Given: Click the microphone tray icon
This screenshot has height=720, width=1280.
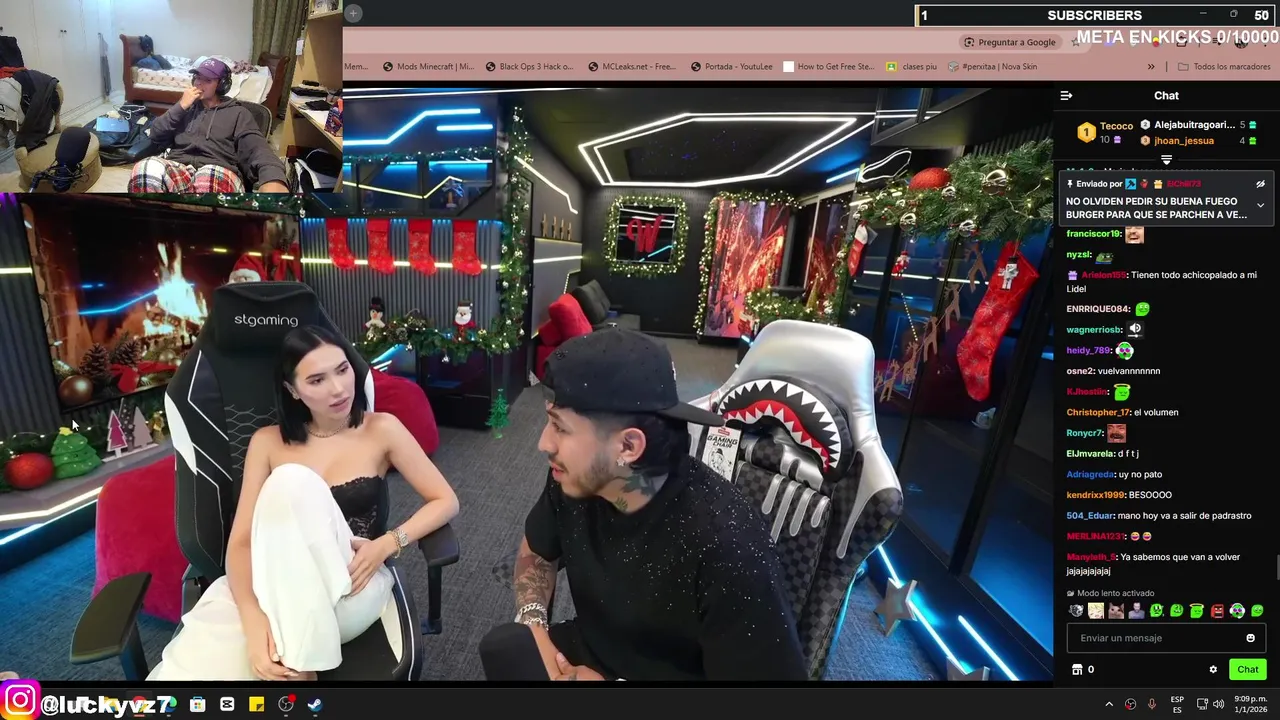Looking at the screenshot, I should pyautogui.click(x=1152, y=704).
